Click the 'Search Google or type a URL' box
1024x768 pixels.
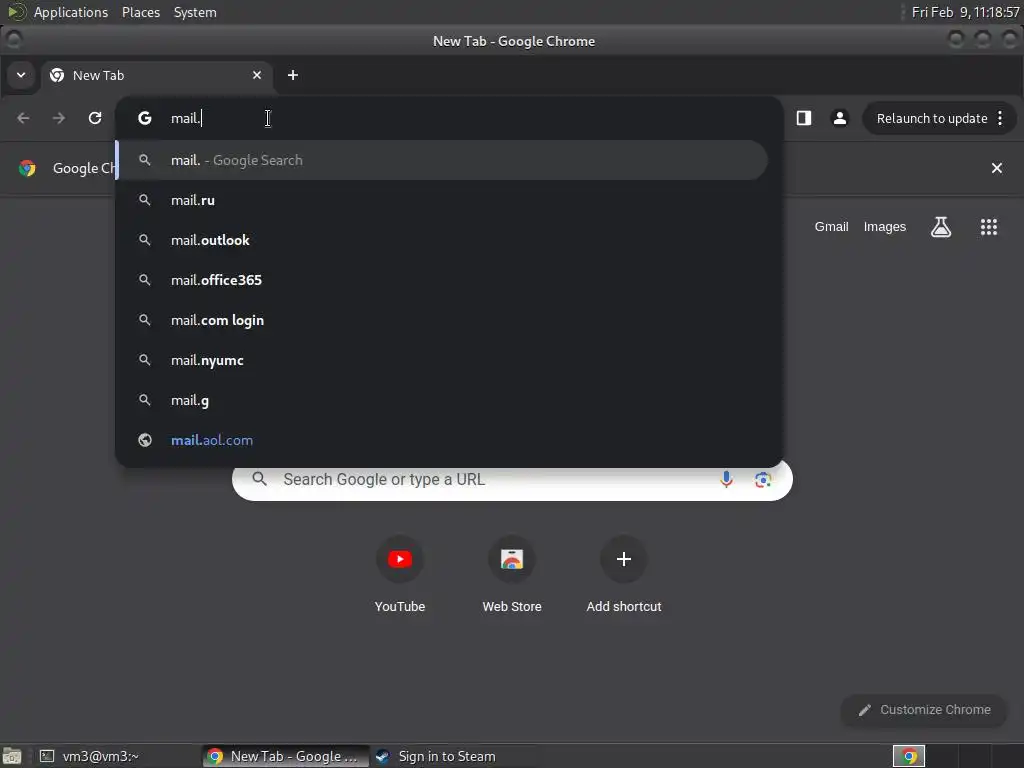point(512,480)
